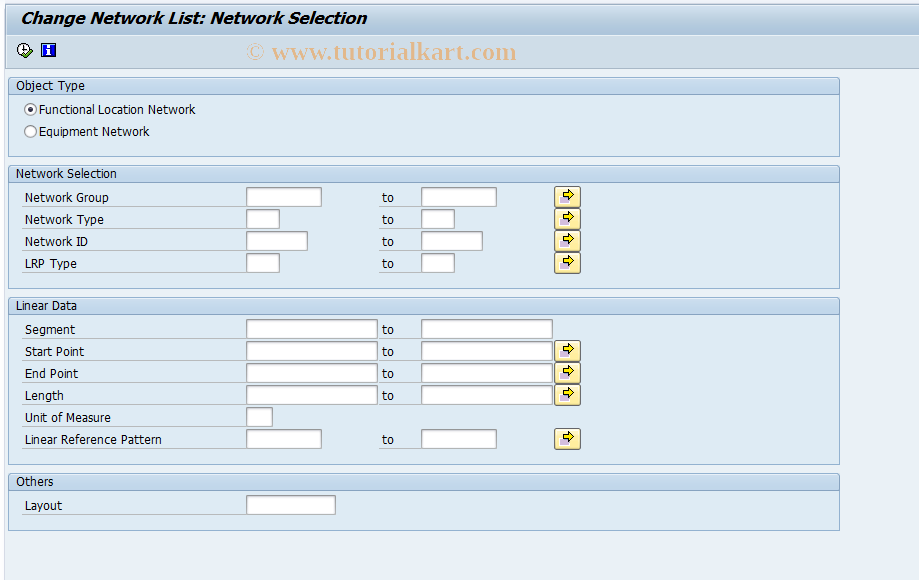Open multiple selection for Network ID
Viewport: 919px width, 580px height.
pos(566,240)
